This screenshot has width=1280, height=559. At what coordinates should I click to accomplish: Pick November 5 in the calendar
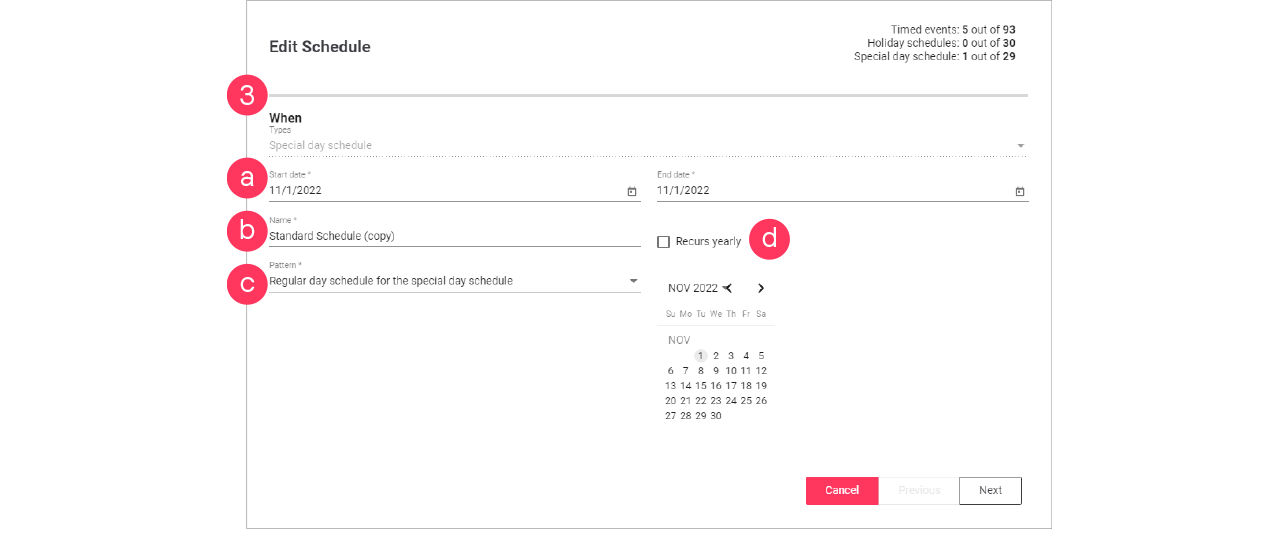tap(761, 355)
